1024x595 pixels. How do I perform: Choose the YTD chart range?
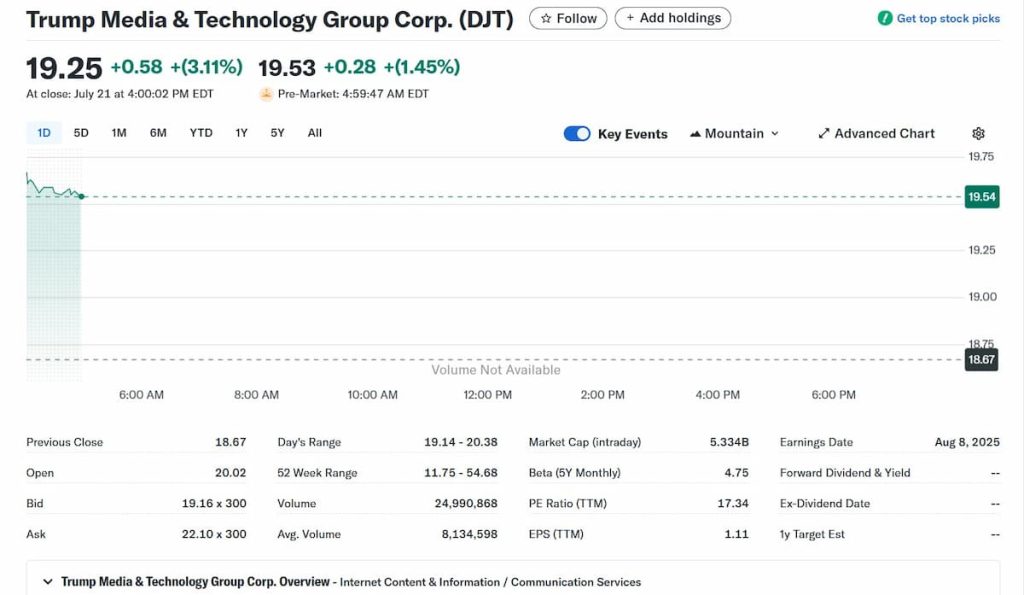coord(201,133)
